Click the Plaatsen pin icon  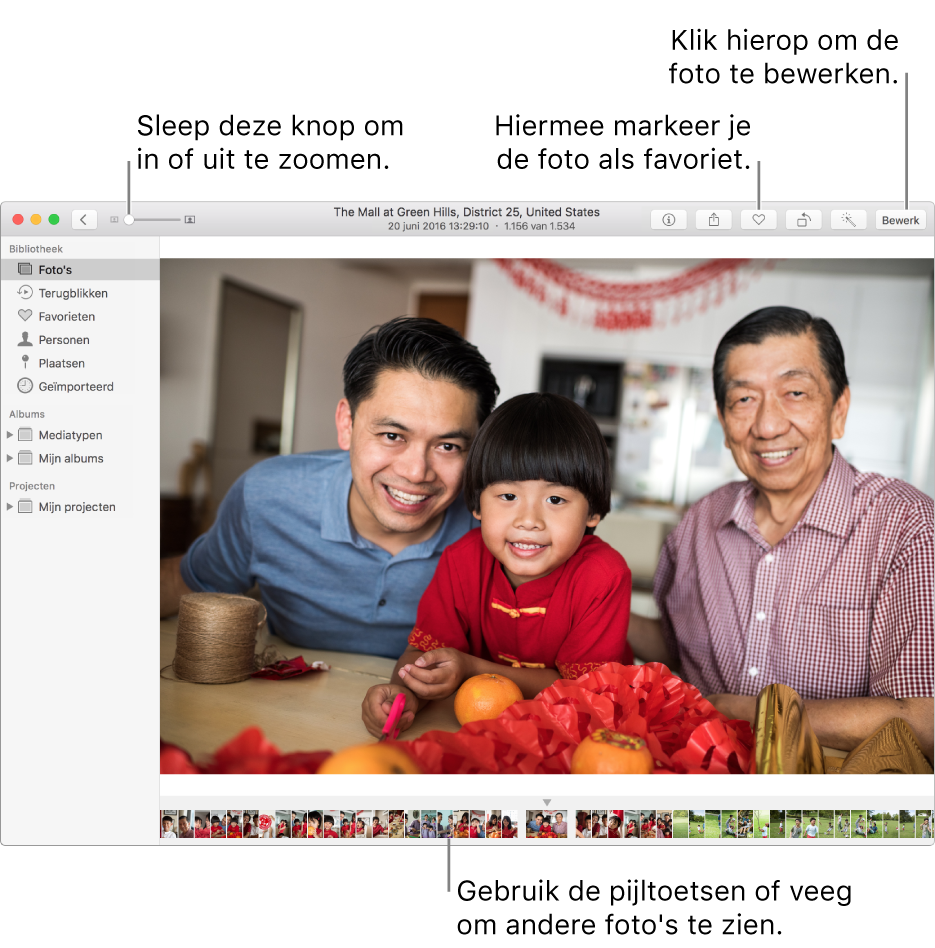pos(25,362)
